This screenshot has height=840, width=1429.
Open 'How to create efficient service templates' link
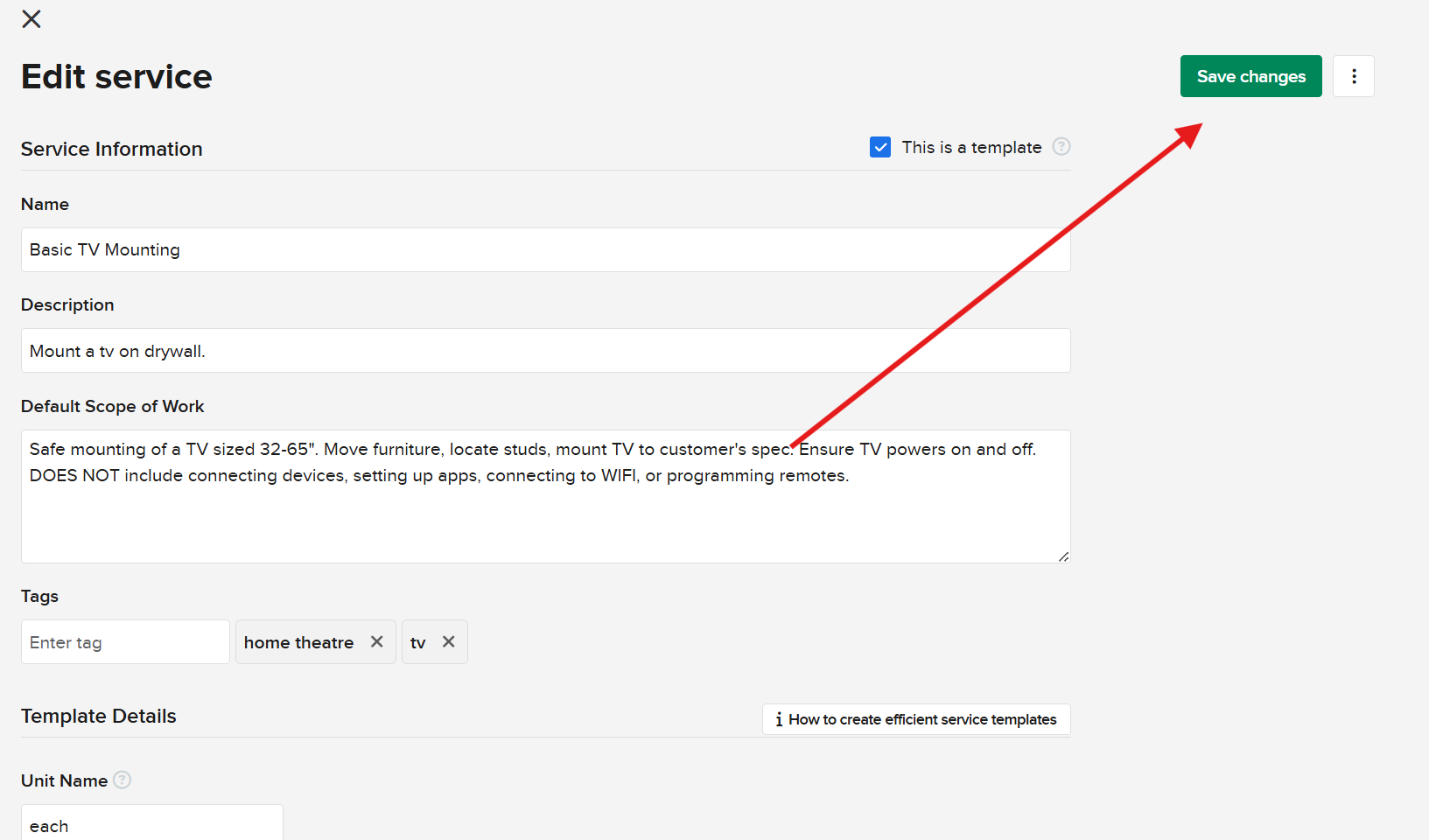(922, 719)
